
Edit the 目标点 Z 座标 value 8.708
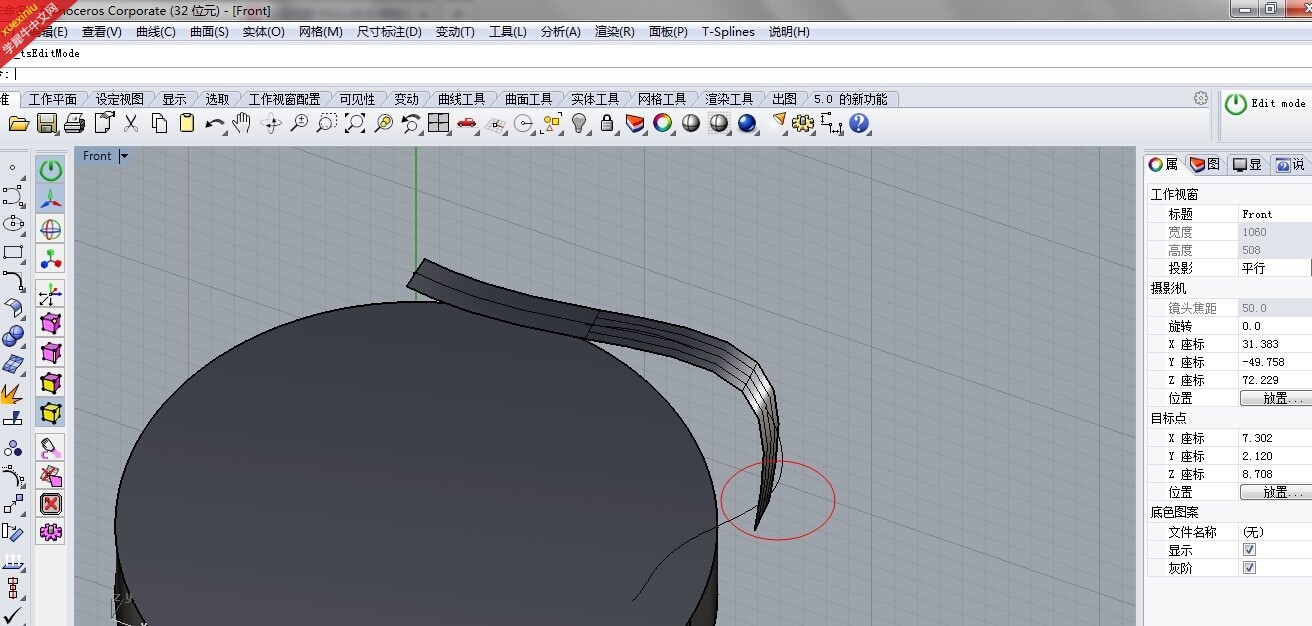coord(1275,474)
